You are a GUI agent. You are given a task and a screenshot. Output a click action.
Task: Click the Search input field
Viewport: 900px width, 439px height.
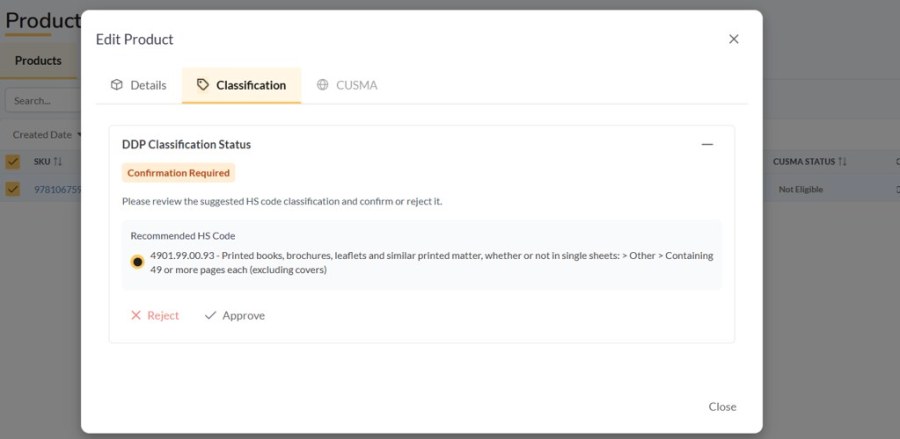coord(43,100)
